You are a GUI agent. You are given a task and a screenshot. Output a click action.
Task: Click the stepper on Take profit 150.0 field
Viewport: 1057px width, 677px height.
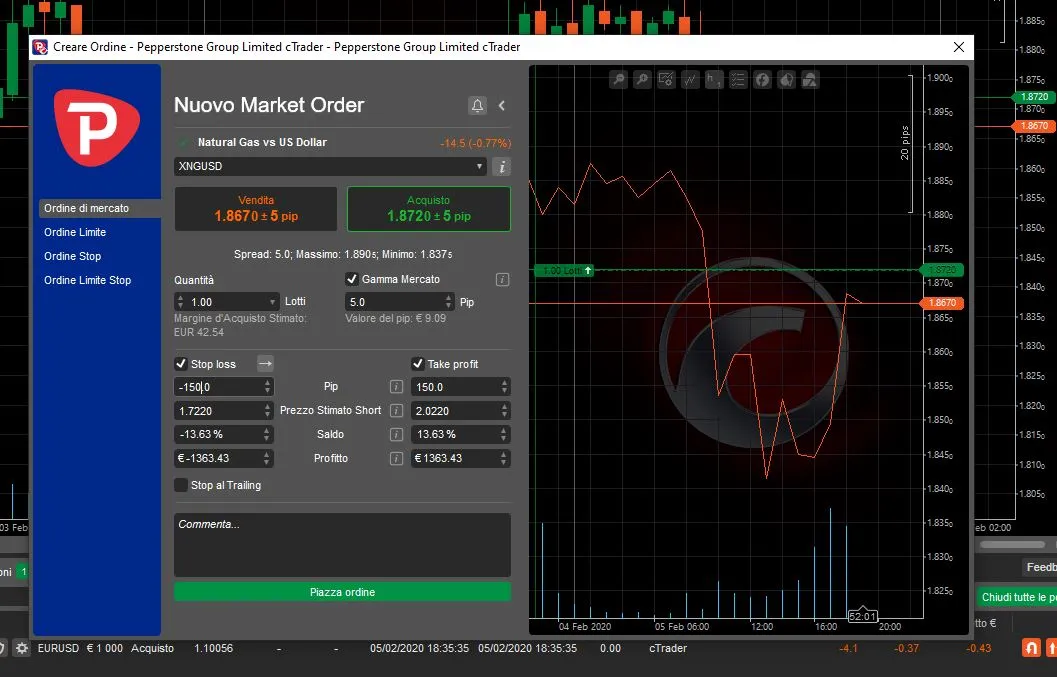(x=504, y=386)
